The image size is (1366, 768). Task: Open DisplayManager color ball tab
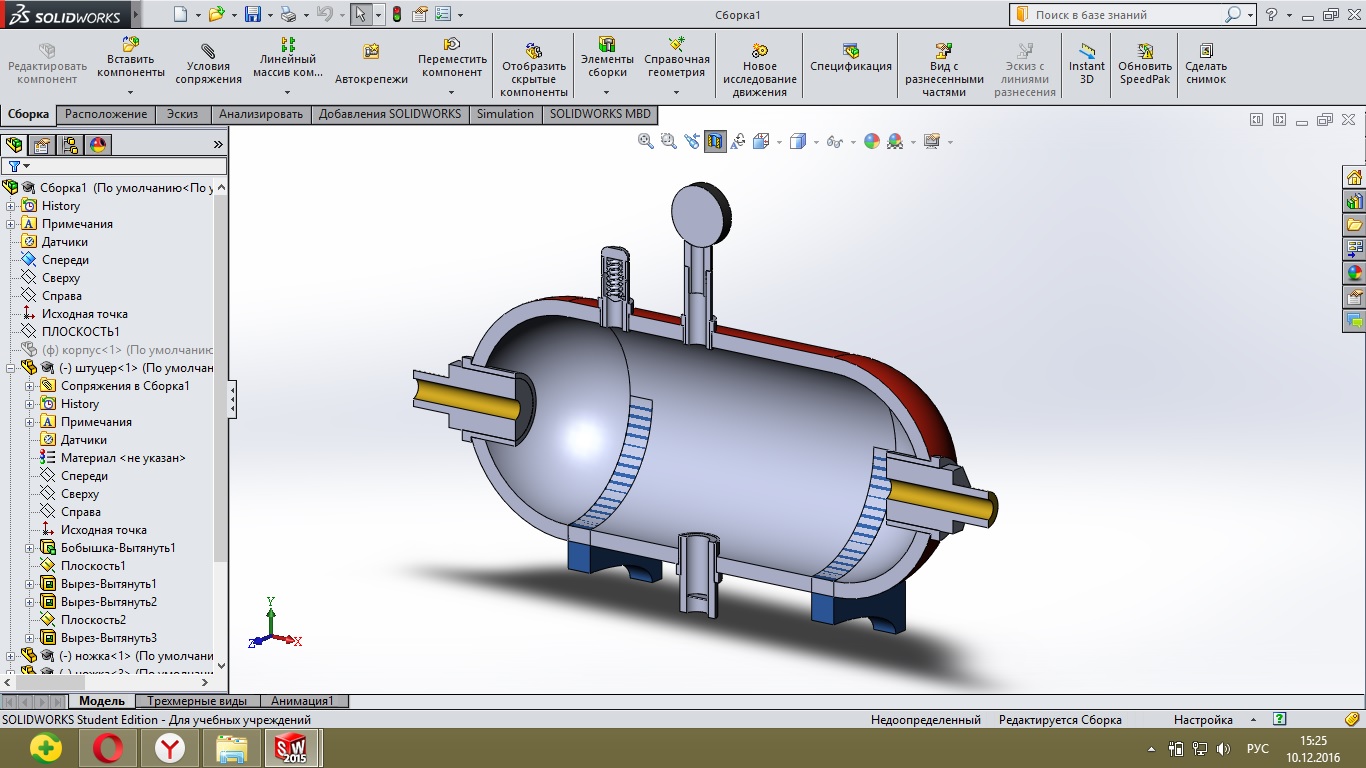[98, 145]
